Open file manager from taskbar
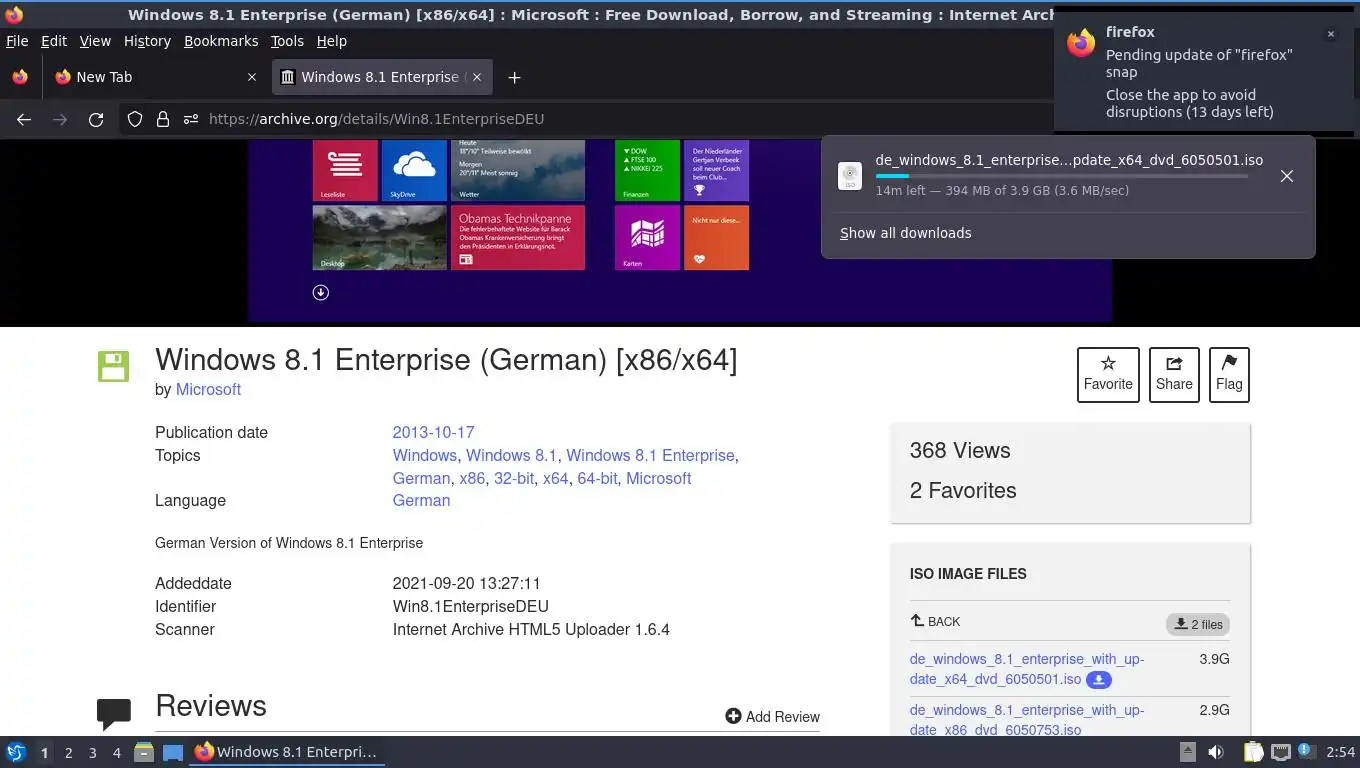The width and height of the screenshot is (1360, 768). pyautogui.click(x=144, y=752)
